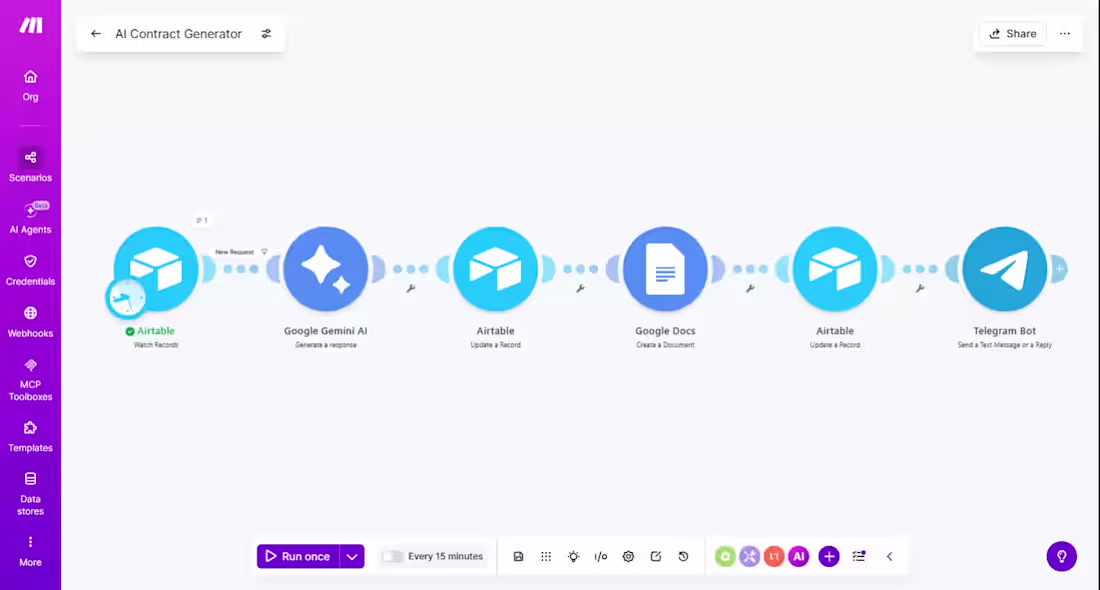Open the three-dot options menu top right
1100x590 pixels.
tap(1065, 34)
